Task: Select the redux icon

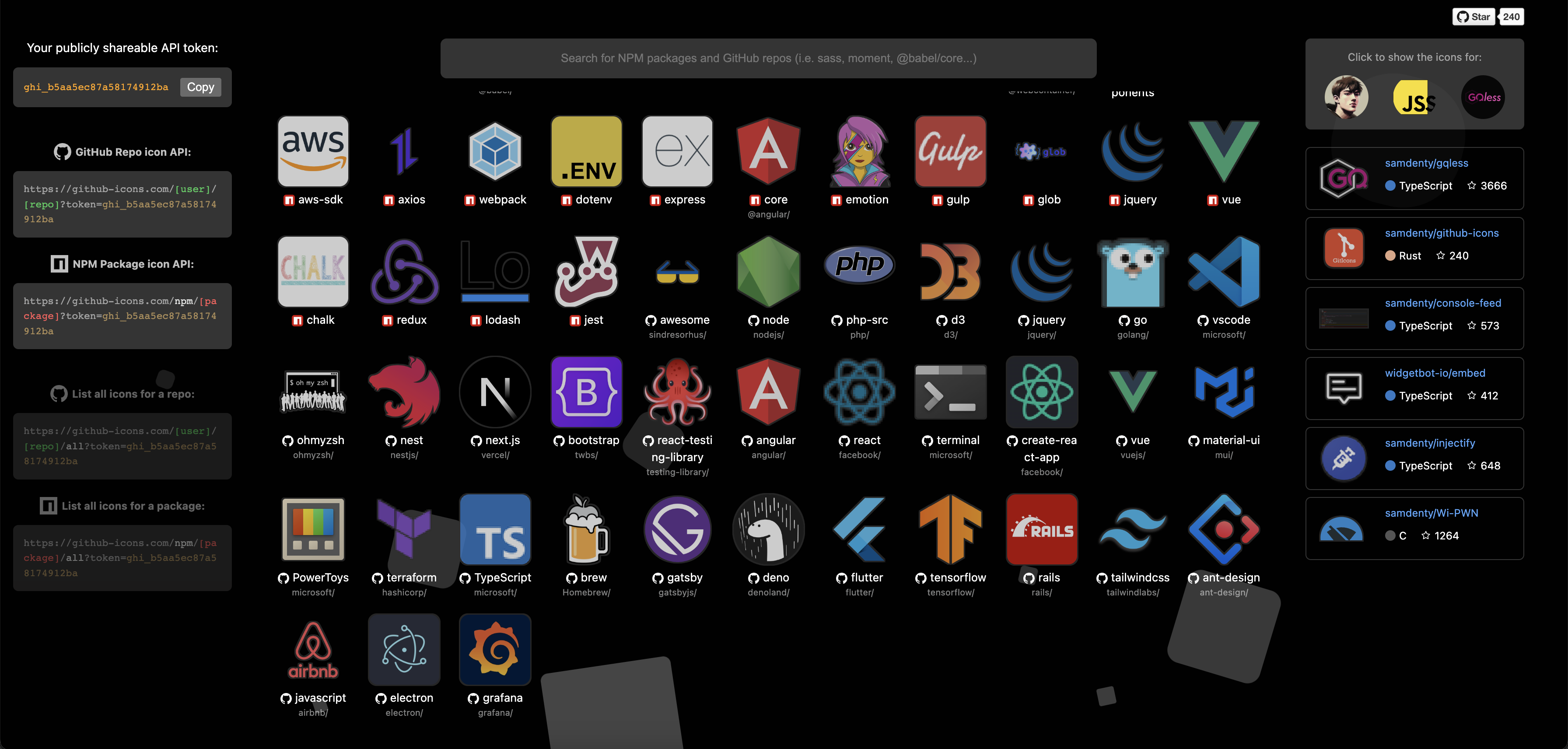Action: coord(404,271)
